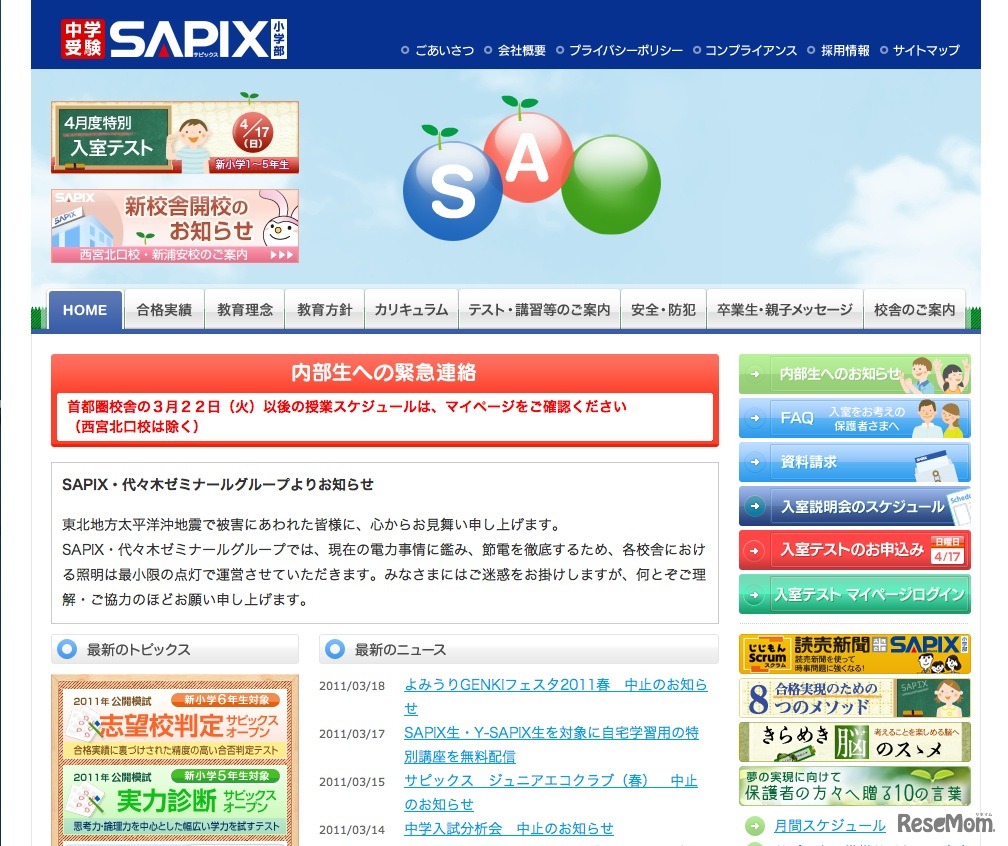Click the news date 2011/03/18

click(352, 686)
